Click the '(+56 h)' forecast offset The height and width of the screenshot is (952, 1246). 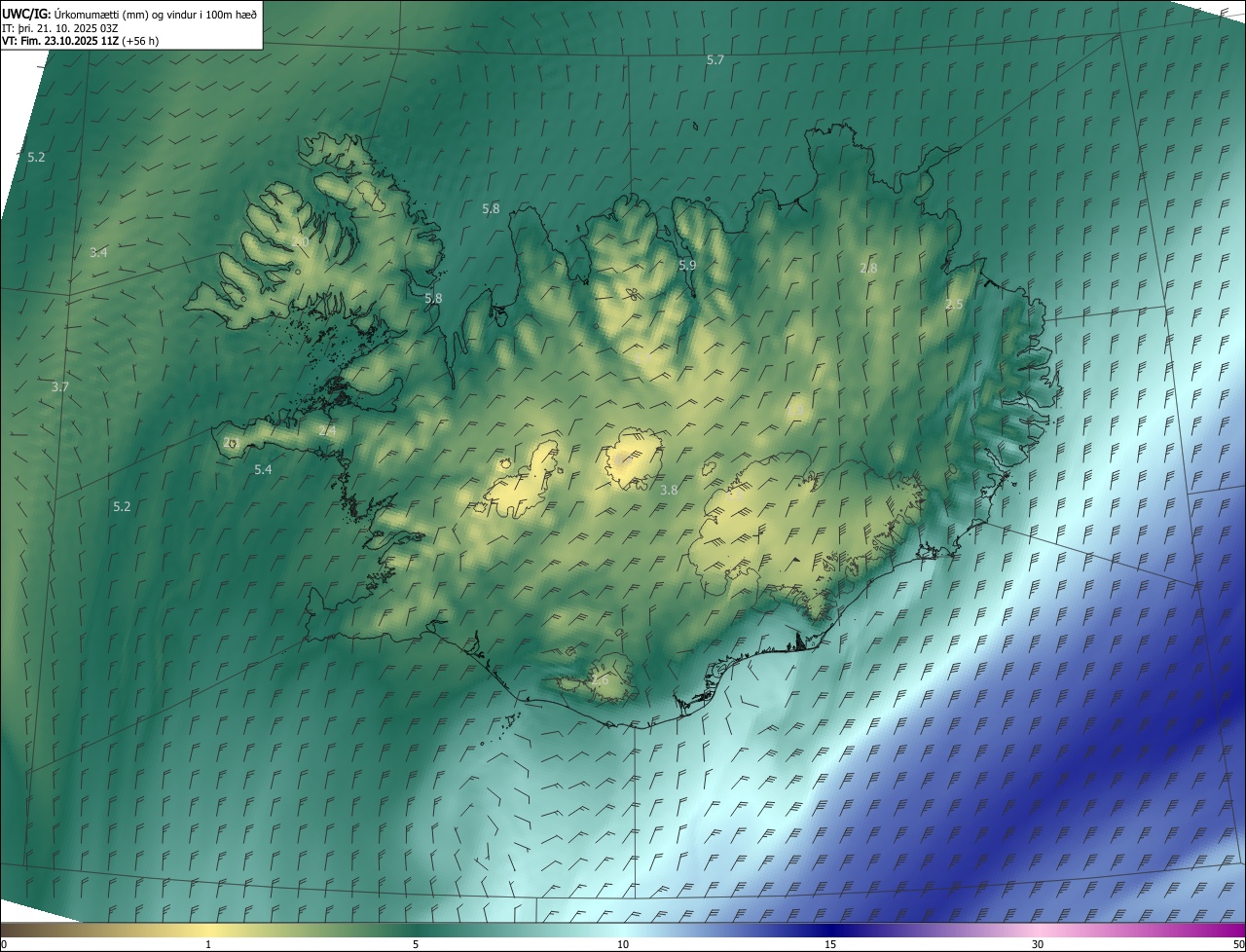pos(140,41)
